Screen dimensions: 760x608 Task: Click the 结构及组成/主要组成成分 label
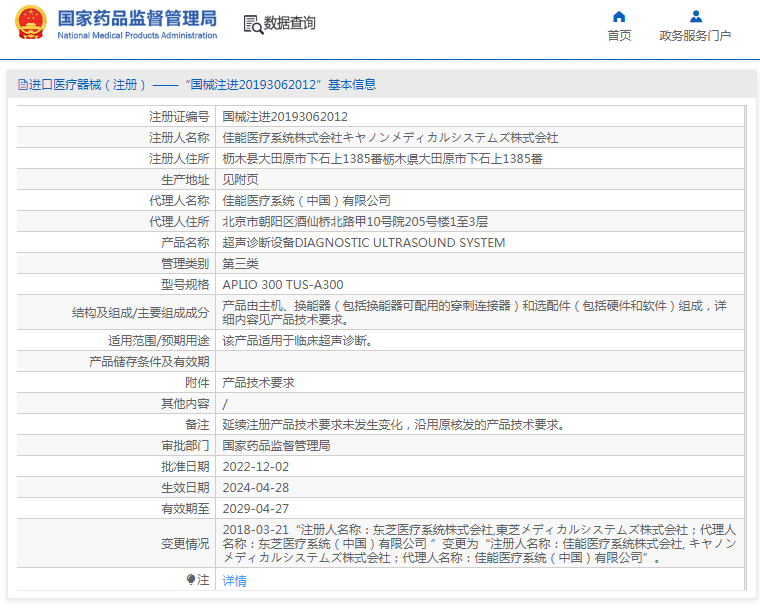tap(141, 313)
